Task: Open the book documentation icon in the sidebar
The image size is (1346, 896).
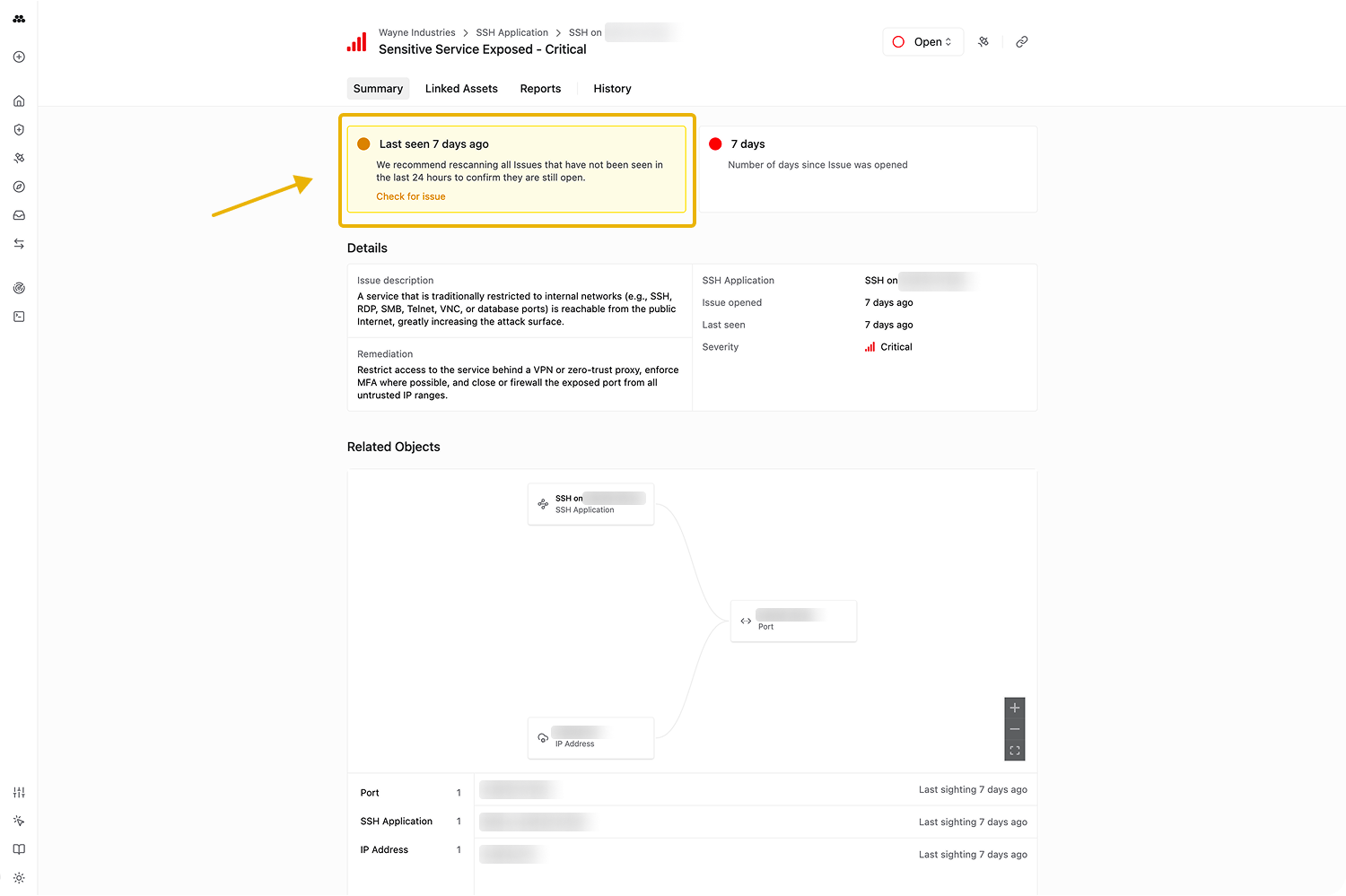Action: tap(19, 849)
